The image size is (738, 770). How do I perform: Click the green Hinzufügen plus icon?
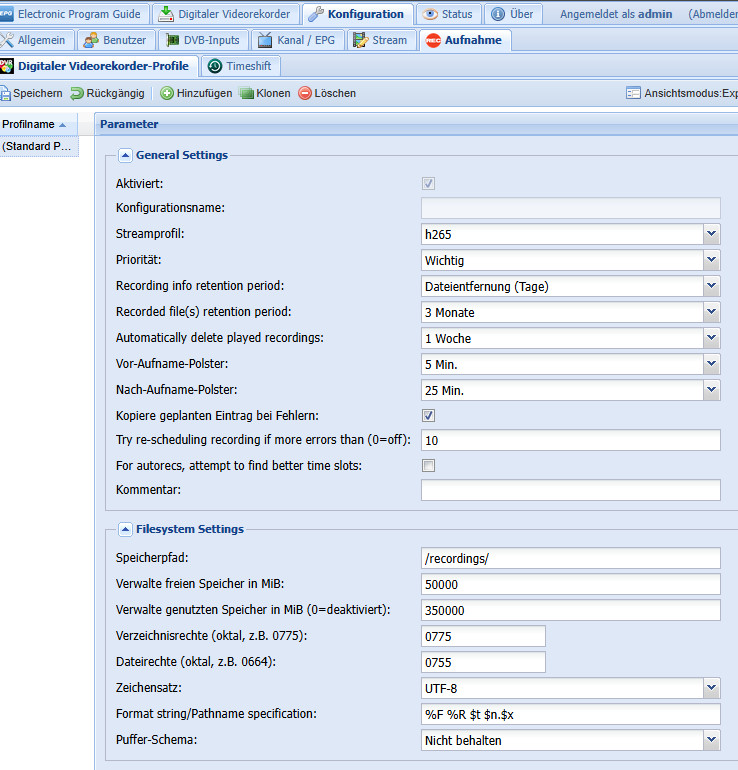pyautogui.click(x=167, y=93)
